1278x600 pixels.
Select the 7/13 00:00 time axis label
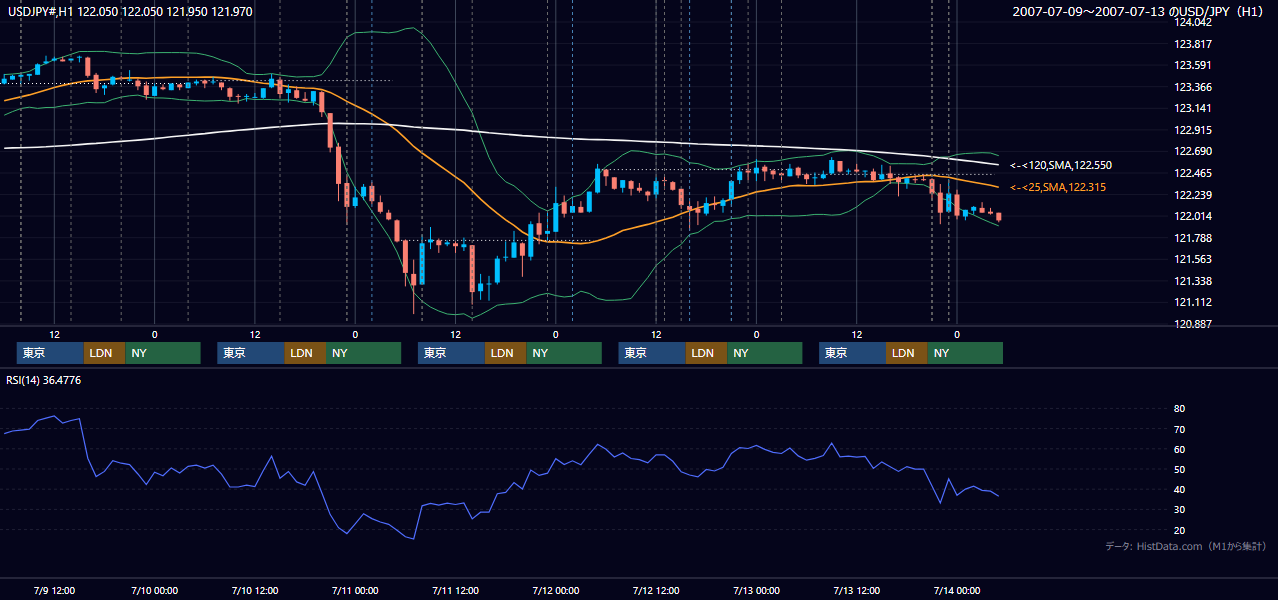tap(756, 590)
